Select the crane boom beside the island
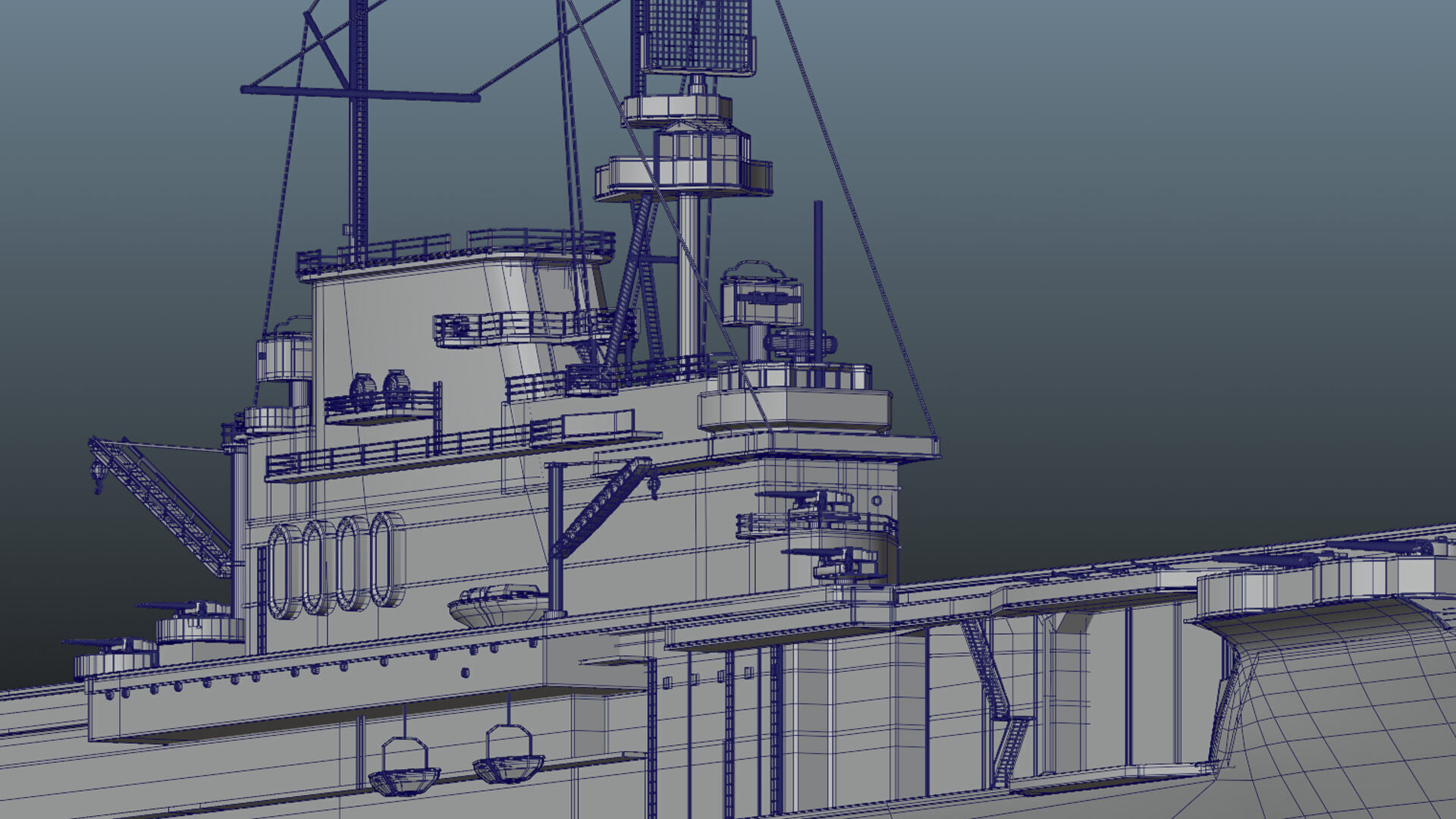This screenshot has height=819, width=1456. click(163, 506)
